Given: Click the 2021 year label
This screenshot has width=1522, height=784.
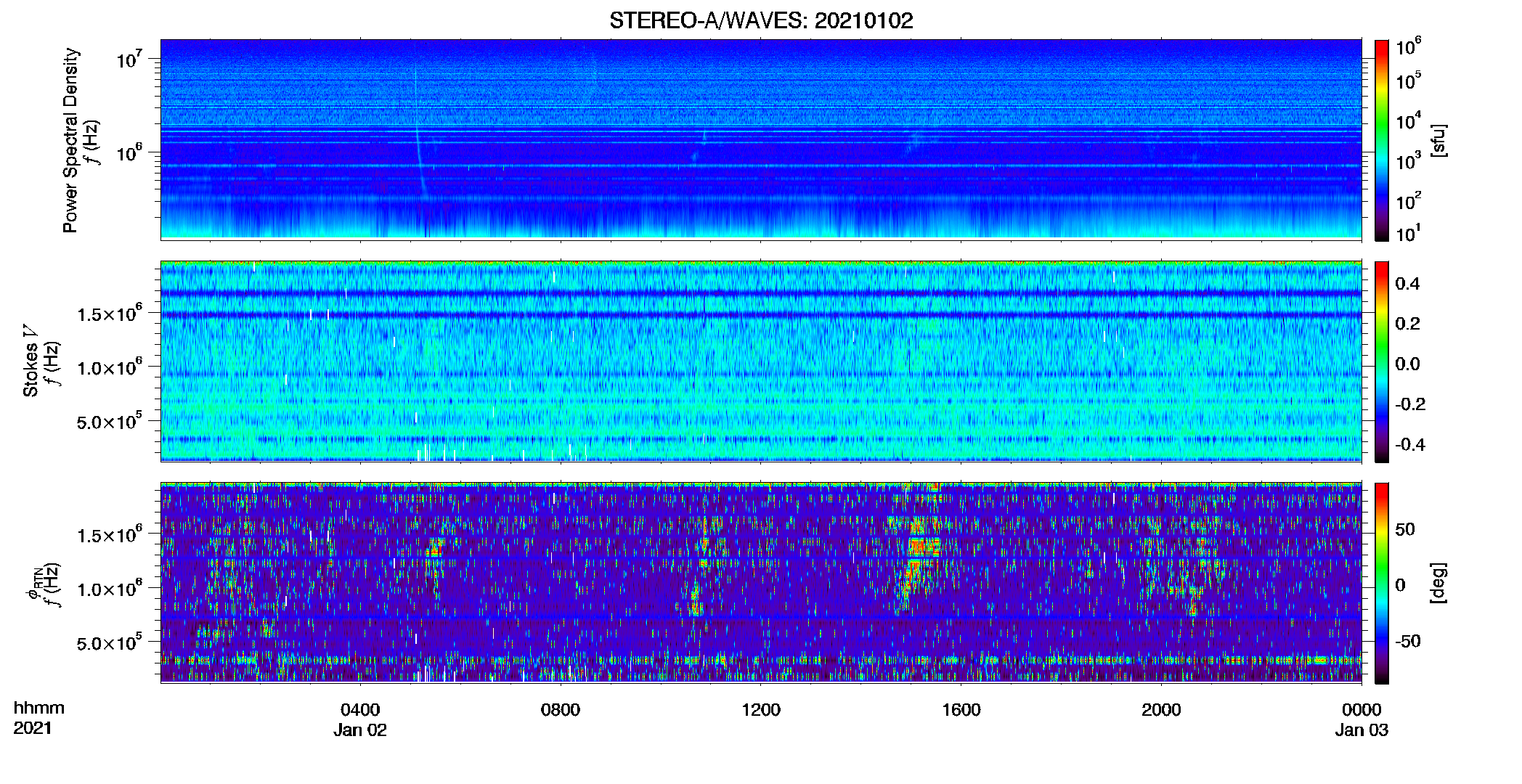Looking at the screenshot, I should [33, 728].
